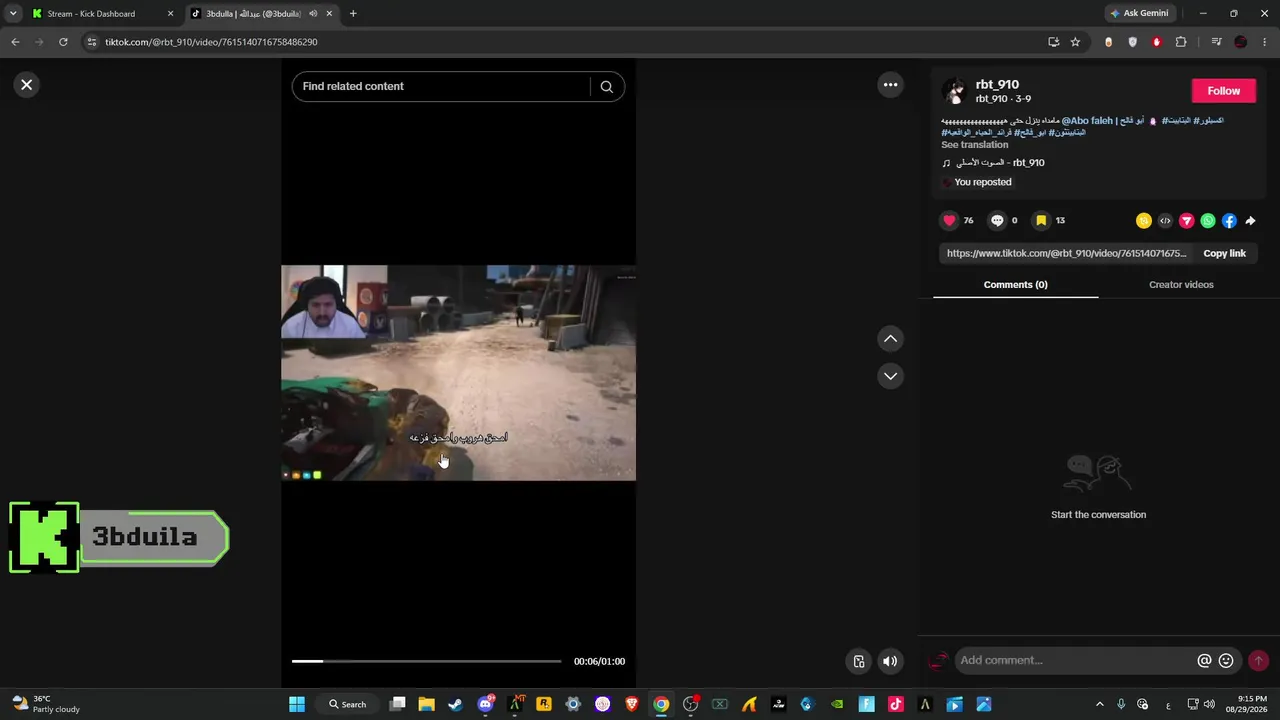Mute the video with the speaker button
The width and height of the screenshot is (1280, 720).
click(x=890, y=661)
